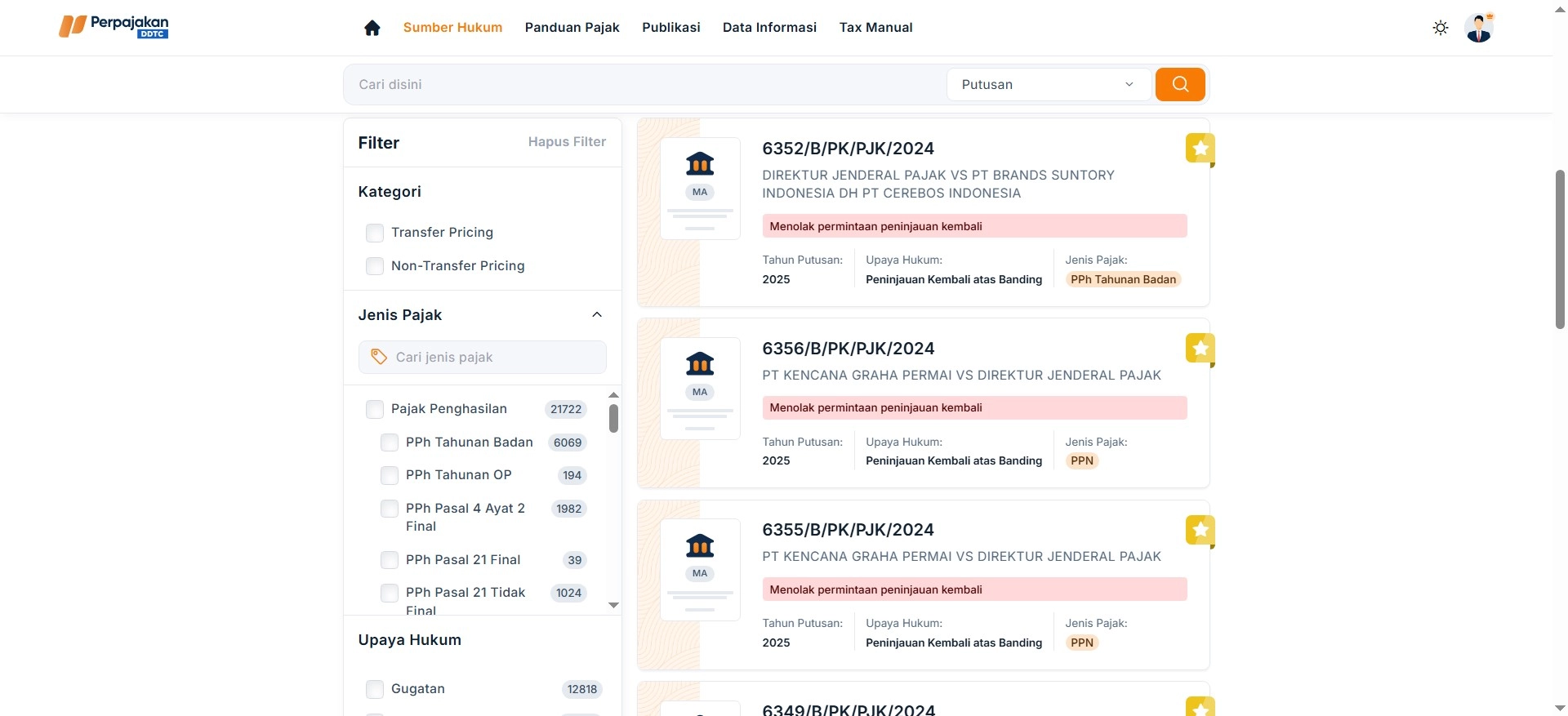Click the Hapus Filter link
The height and width of the screenshot is (716, 1568).
click(567, 142)
